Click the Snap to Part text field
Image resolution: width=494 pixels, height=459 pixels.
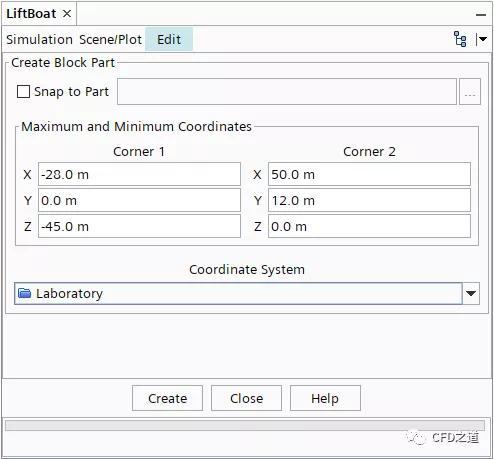point(287,92)
